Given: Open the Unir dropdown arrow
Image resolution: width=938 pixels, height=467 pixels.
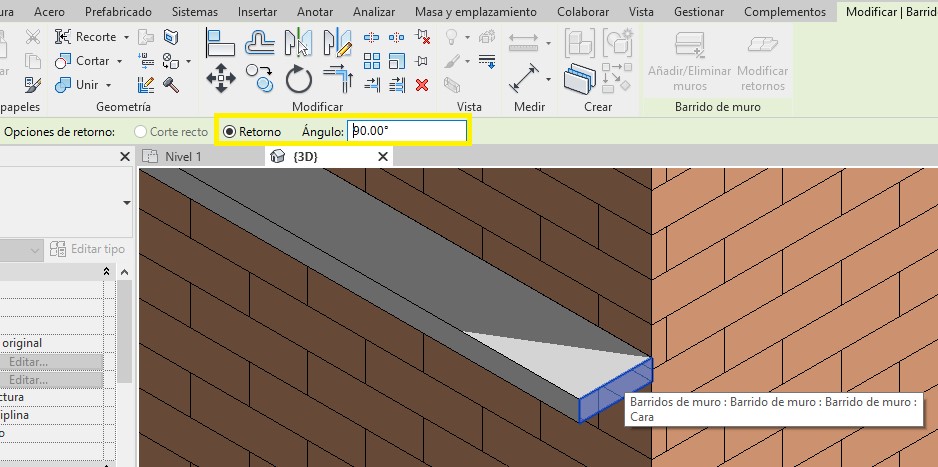Looking at the screenshot, I should [x=108, y=85].
